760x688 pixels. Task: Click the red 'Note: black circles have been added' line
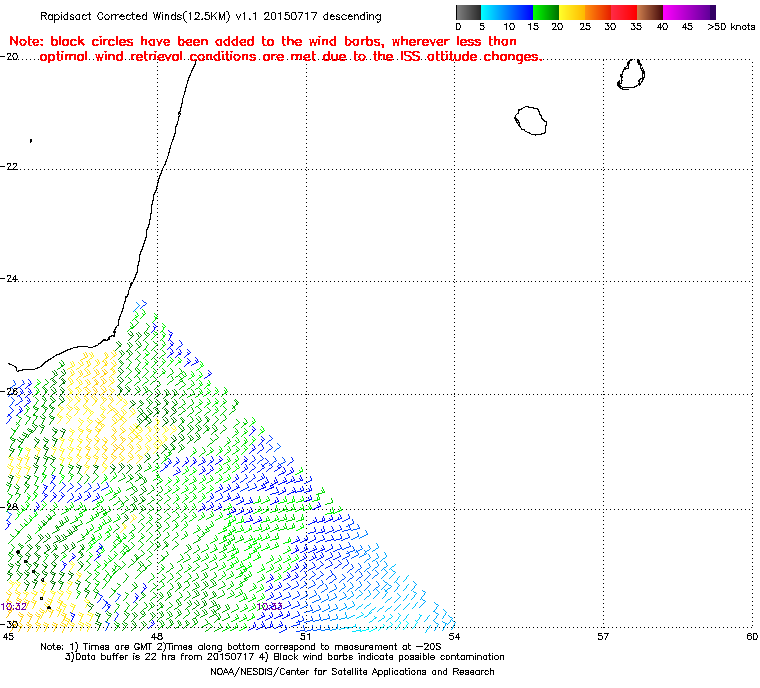[x=263, y=41]
